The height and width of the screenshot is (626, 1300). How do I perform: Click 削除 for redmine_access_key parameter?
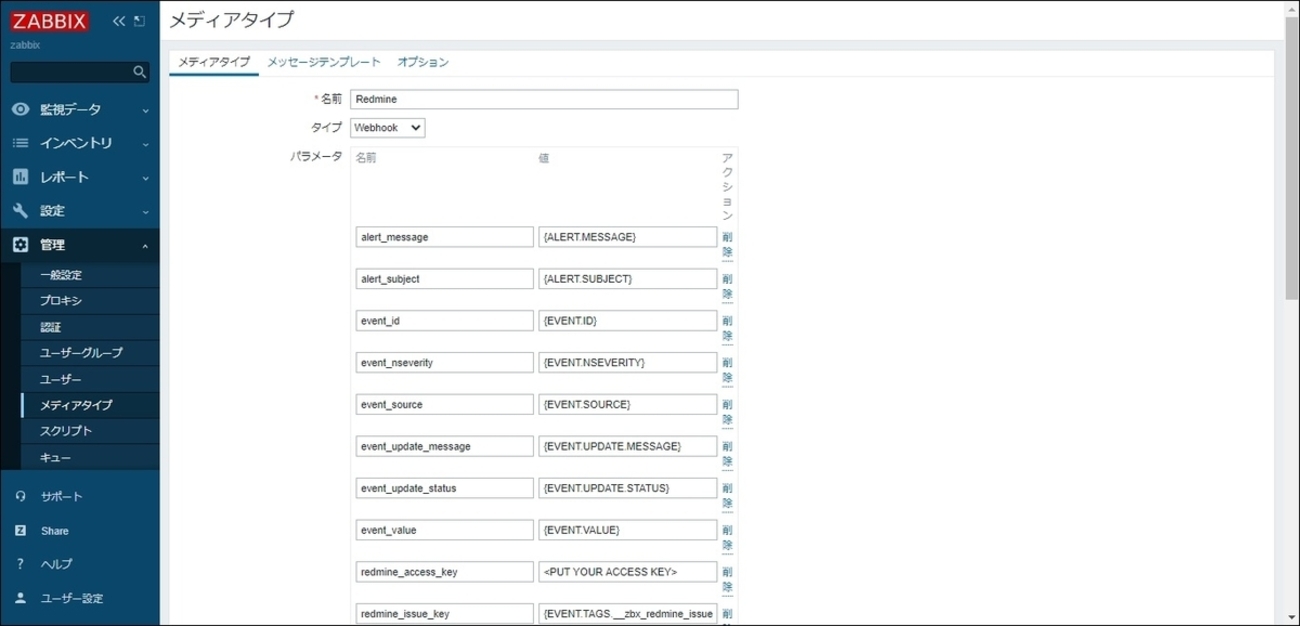(727, 580)
